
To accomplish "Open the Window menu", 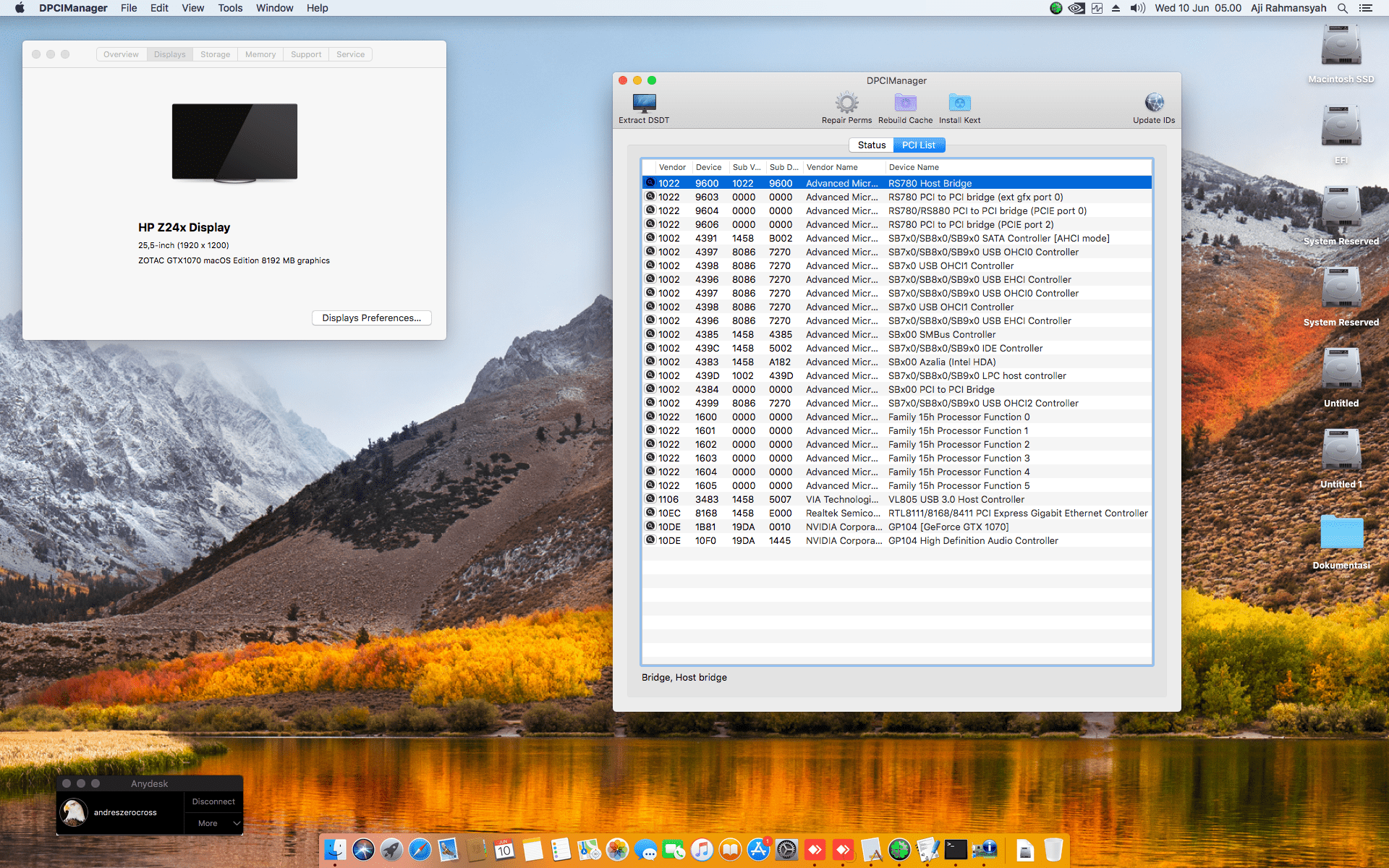I will [275, 8].
